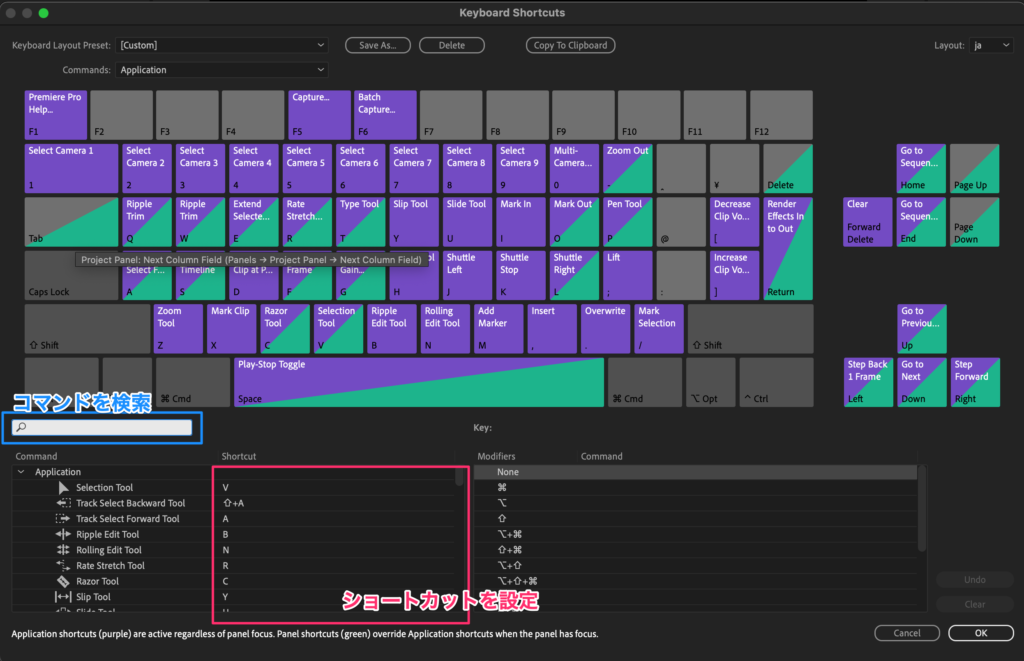Select the Step Forward Right arrow key
The image size is (1024, 661).
coord(975,383)
